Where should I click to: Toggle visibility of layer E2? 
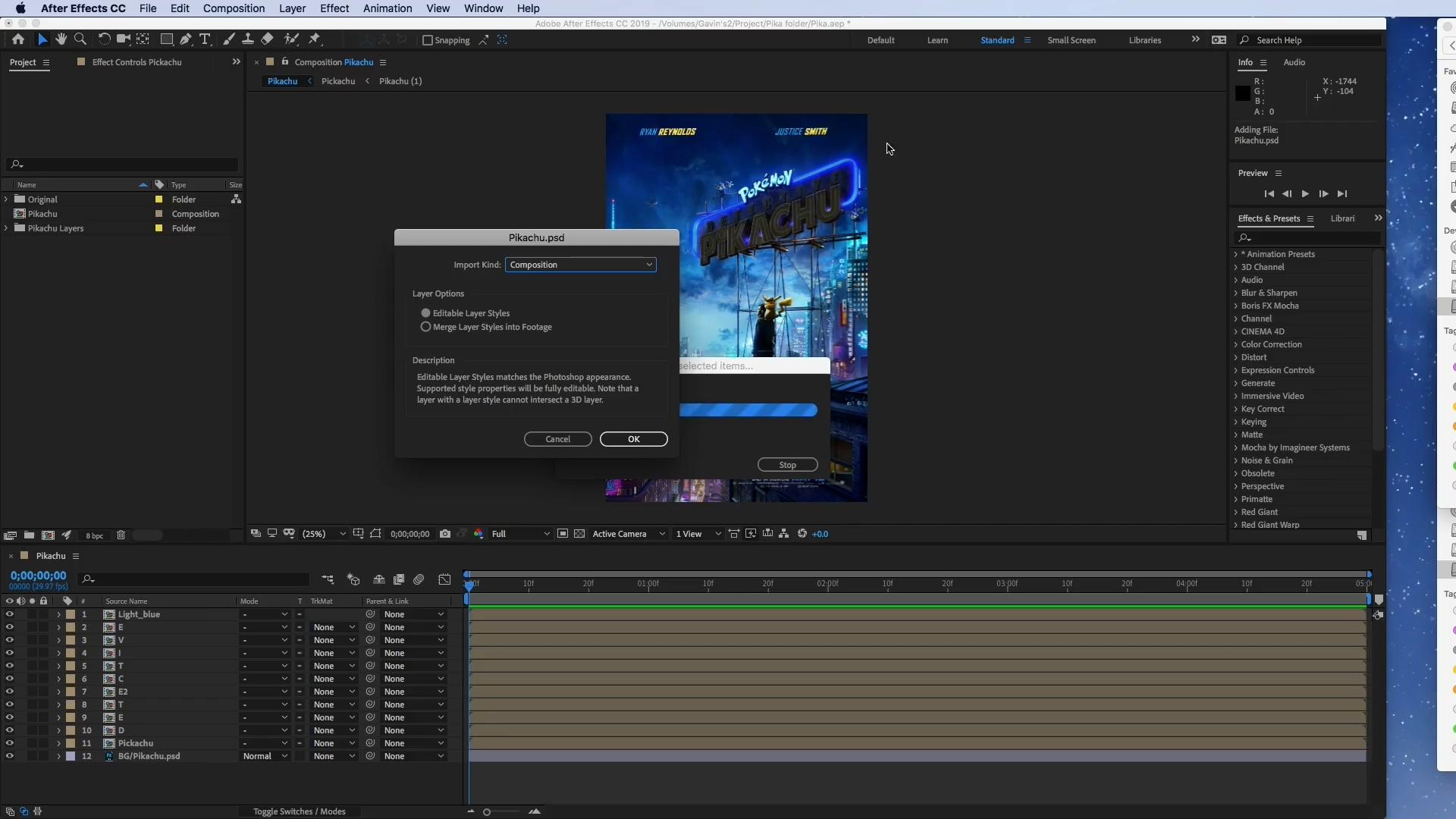coord(9,692)
